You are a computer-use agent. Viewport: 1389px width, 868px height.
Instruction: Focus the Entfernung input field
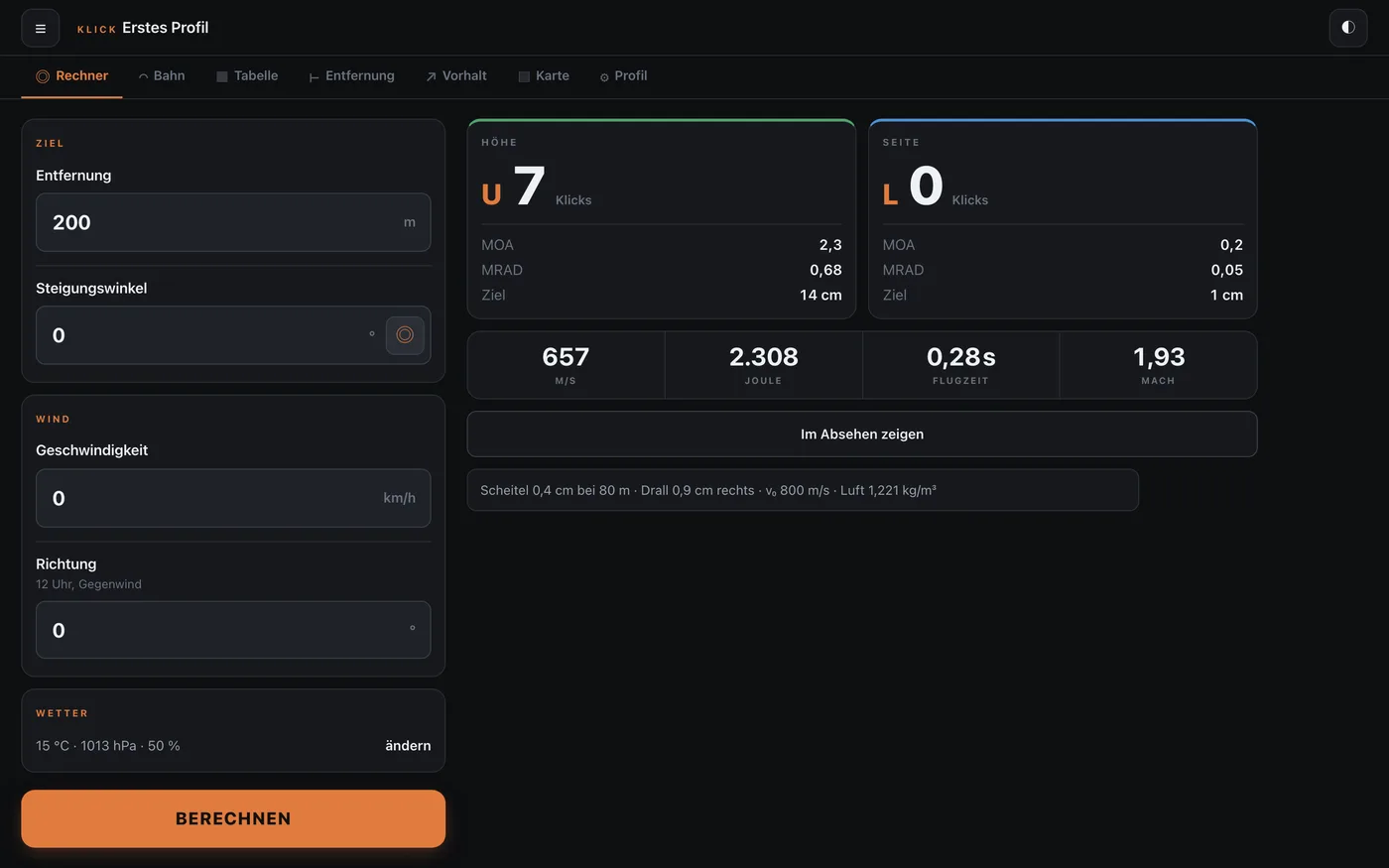pyautogui.click(x=233, y=222)
